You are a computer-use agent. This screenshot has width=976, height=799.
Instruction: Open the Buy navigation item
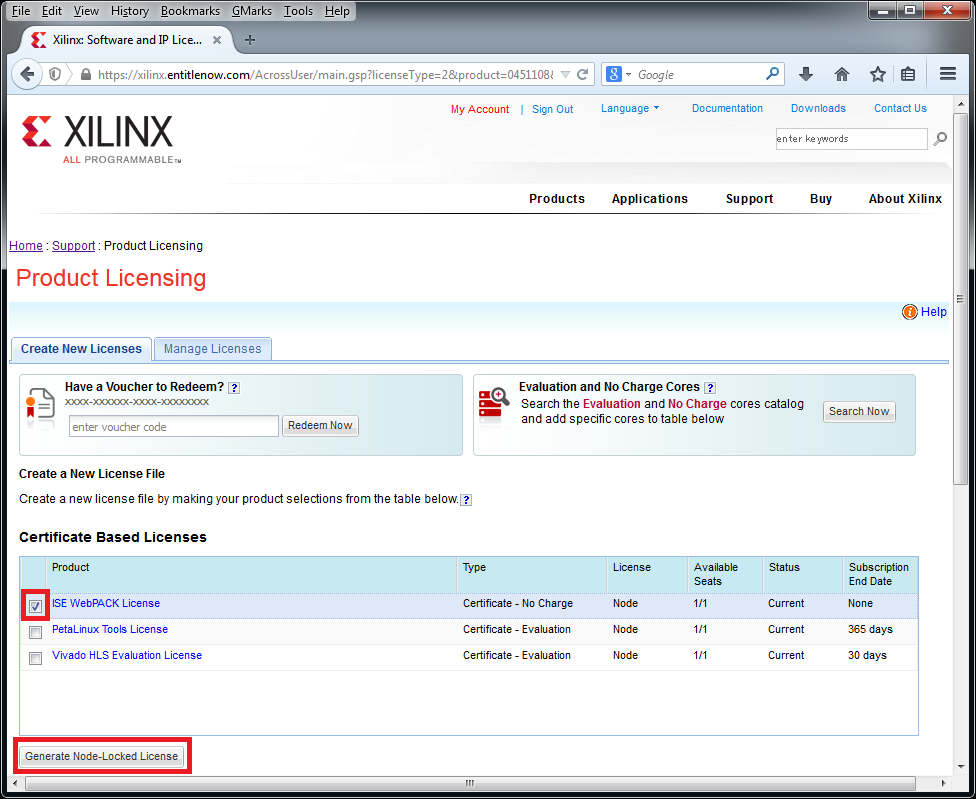click(x=820, y=199)
